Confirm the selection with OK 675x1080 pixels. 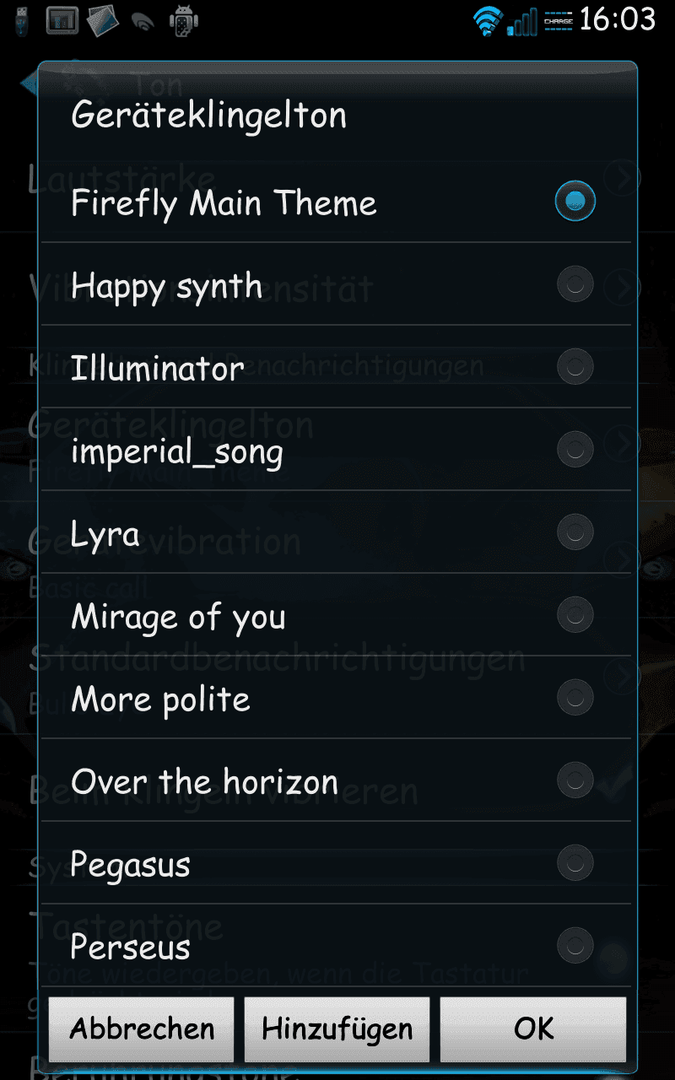pos(533,1029)
